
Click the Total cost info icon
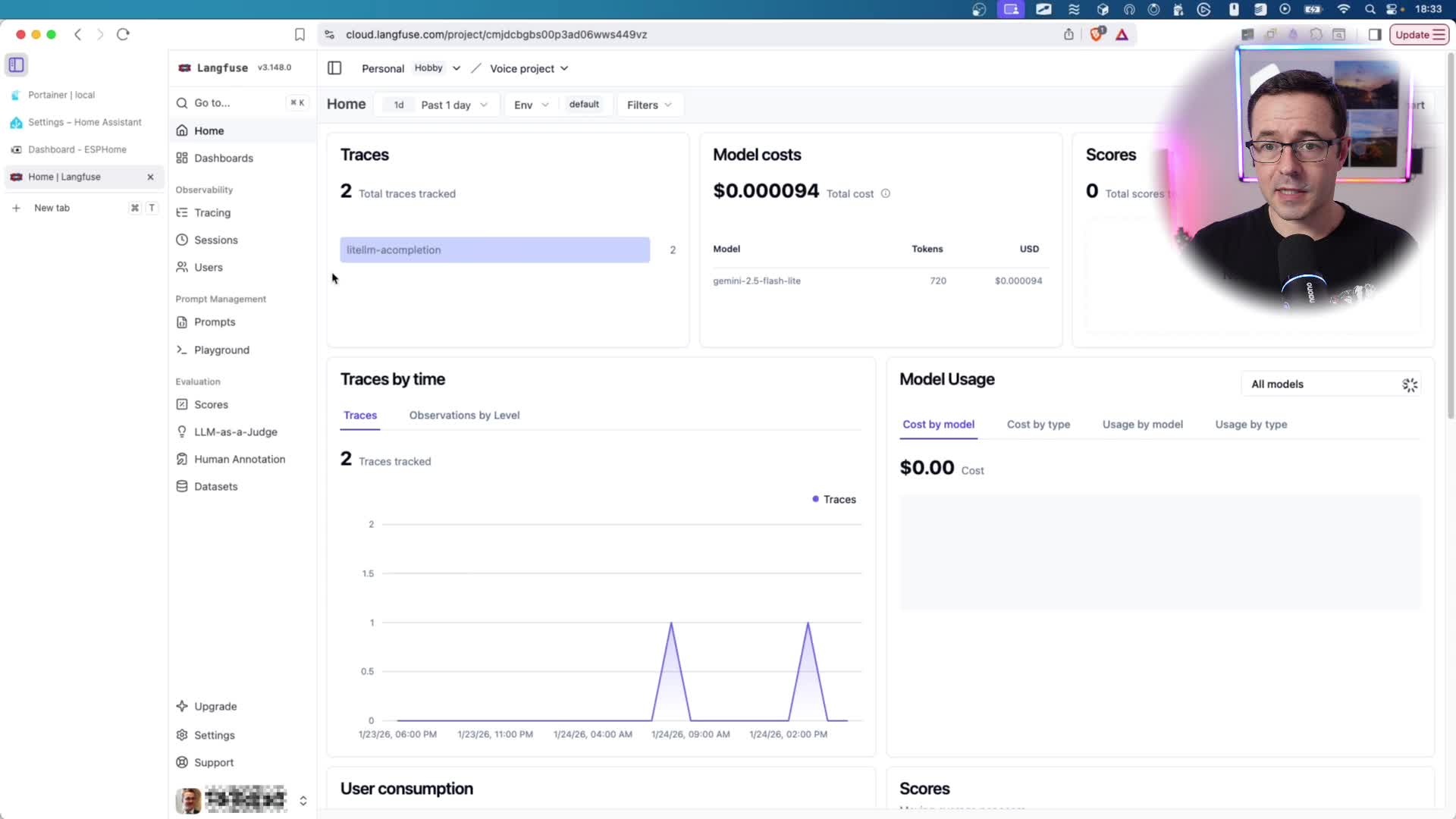point(885,194)
